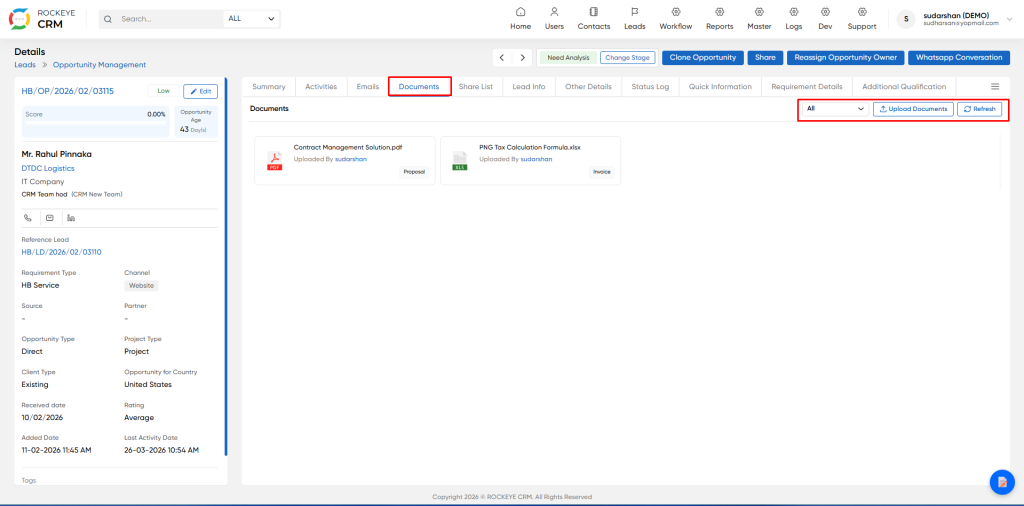Open the Dev navigation icon
This screenshot has width=1024, height=506.
tap(825, 12)
